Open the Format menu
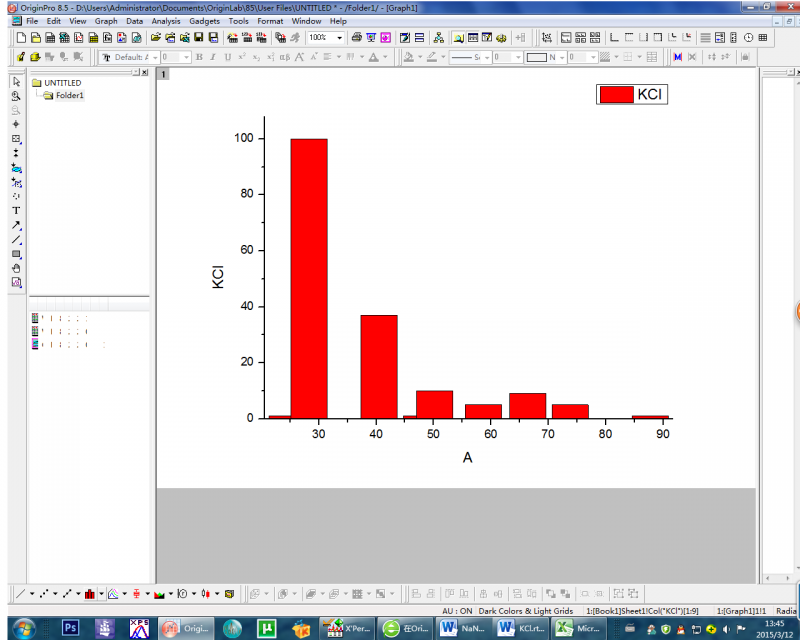Screen dimensions: 800x640 [270, 21]
